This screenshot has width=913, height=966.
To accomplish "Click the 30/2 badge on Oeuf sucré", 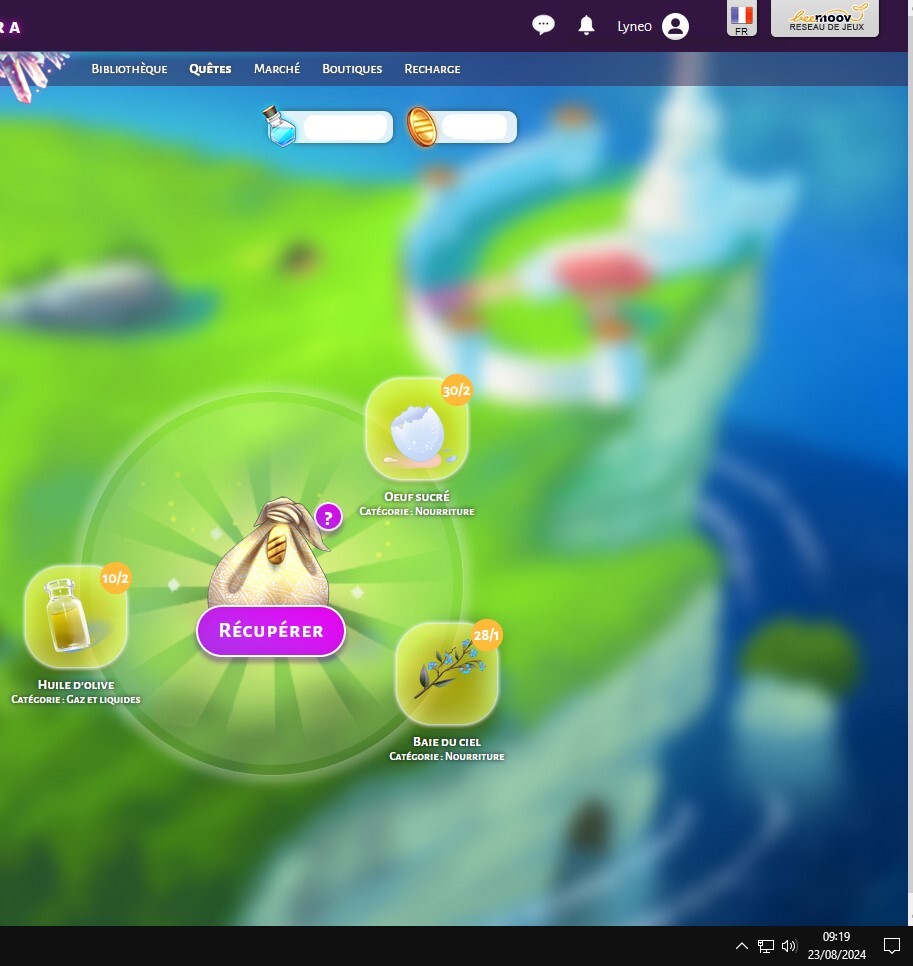I will 456,390.
